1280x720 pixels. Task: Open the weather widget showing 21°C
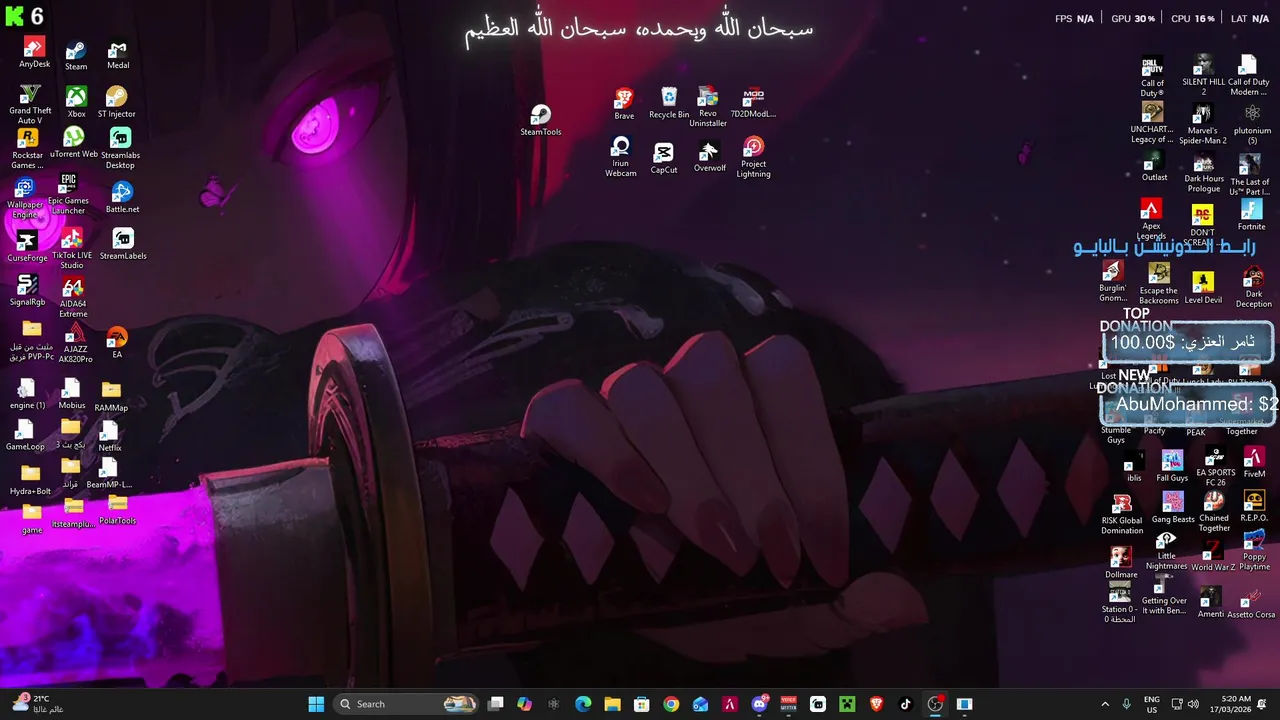(x=38, y=704)
